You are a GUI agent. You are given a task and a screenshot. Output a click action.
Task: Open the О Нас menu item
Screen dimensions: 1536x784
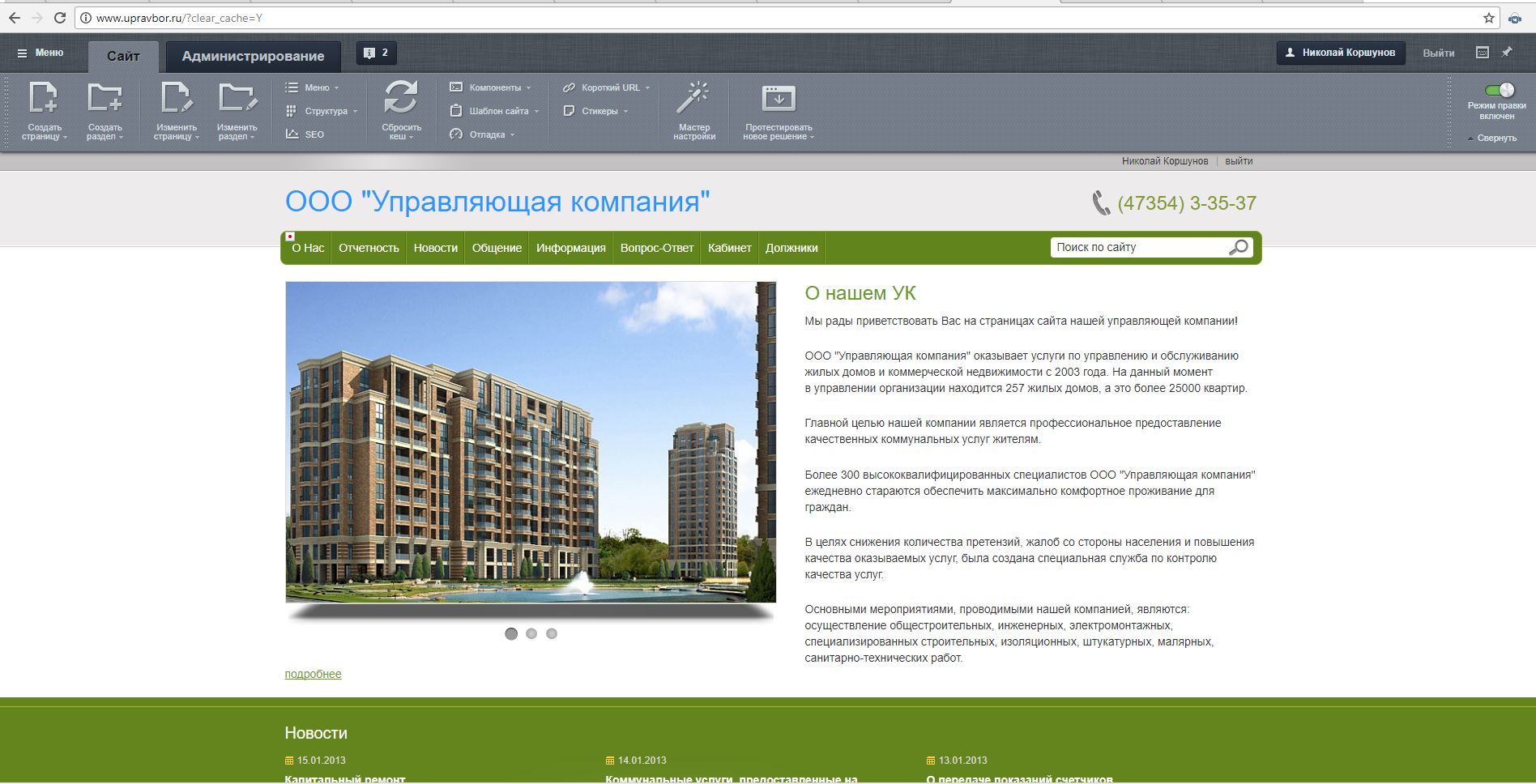308,248
